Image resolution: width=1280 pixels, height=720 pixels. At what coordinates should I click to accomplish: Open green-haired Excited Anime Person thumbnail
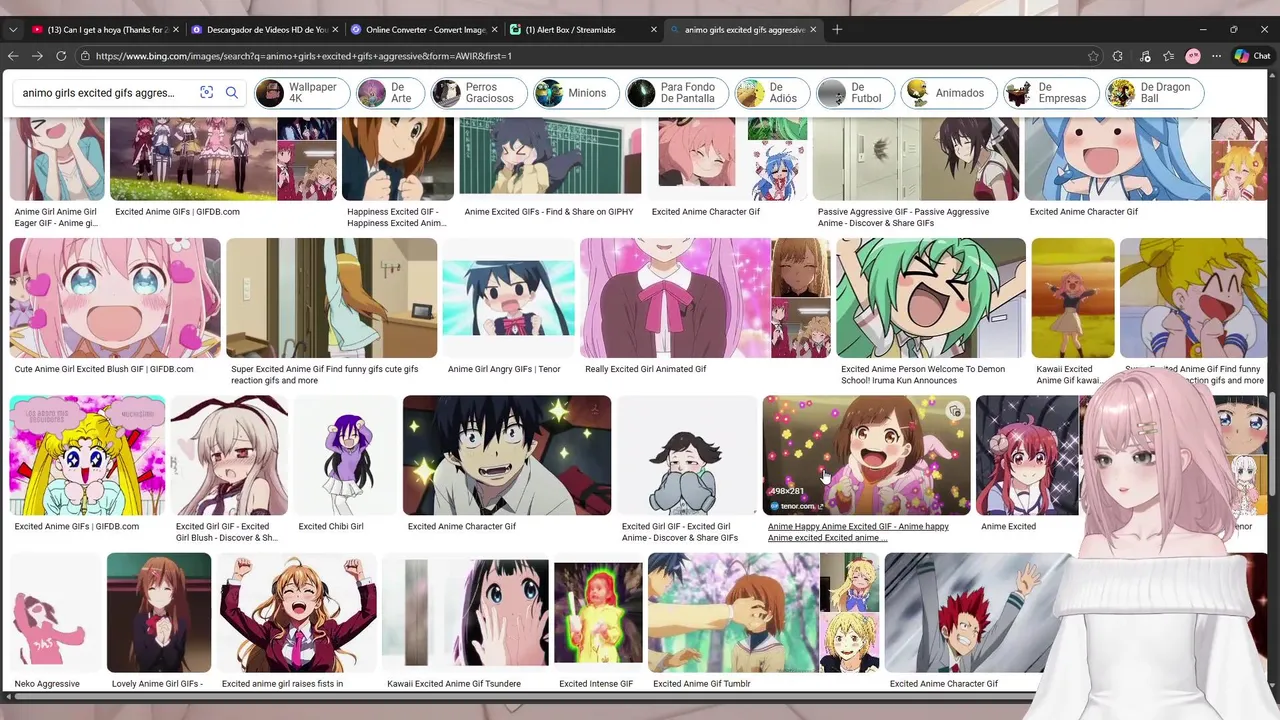coord(931,298)
